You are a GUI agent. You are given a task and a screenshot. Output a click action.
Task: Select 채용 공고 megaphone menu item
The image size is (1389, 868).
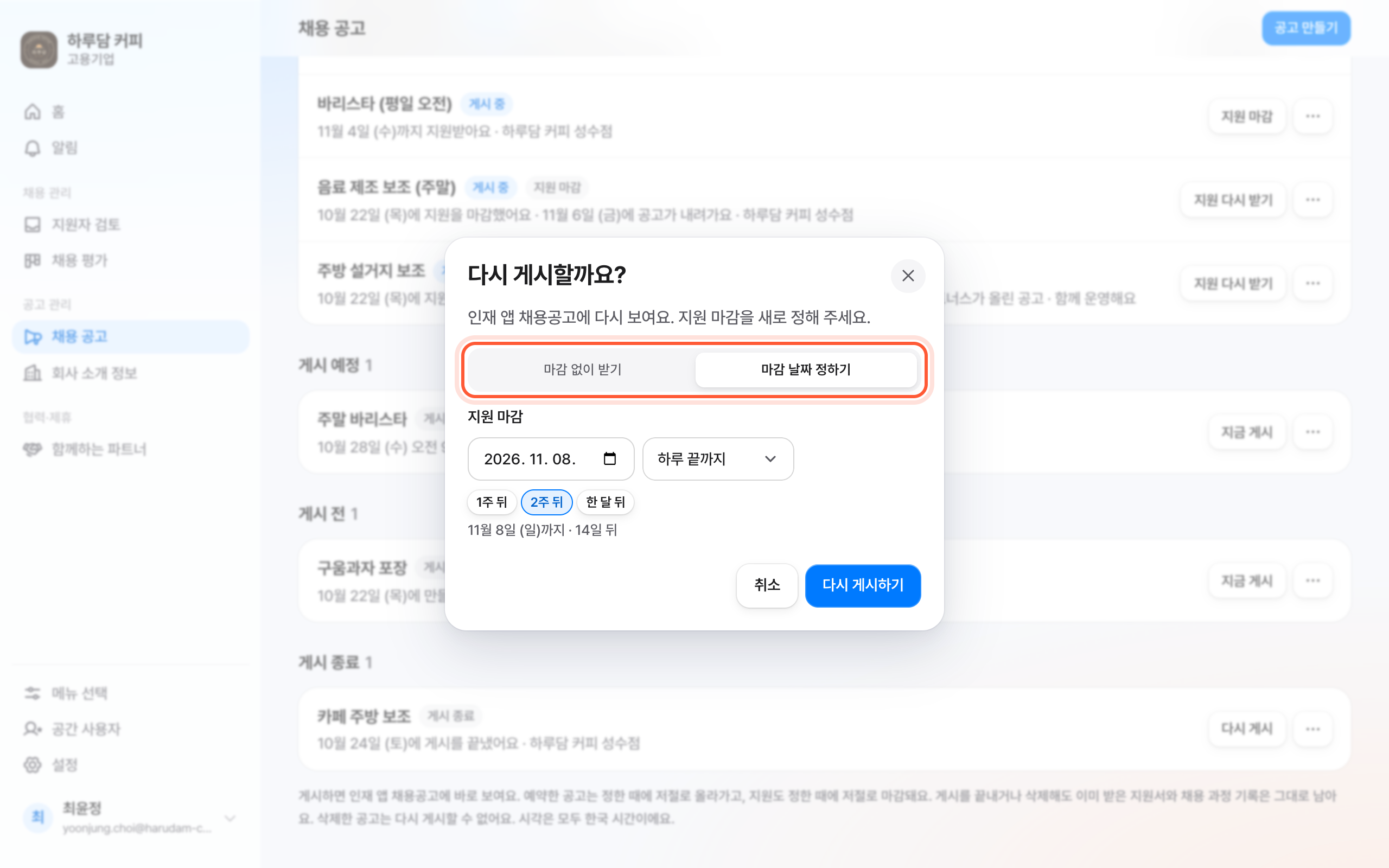130,336
